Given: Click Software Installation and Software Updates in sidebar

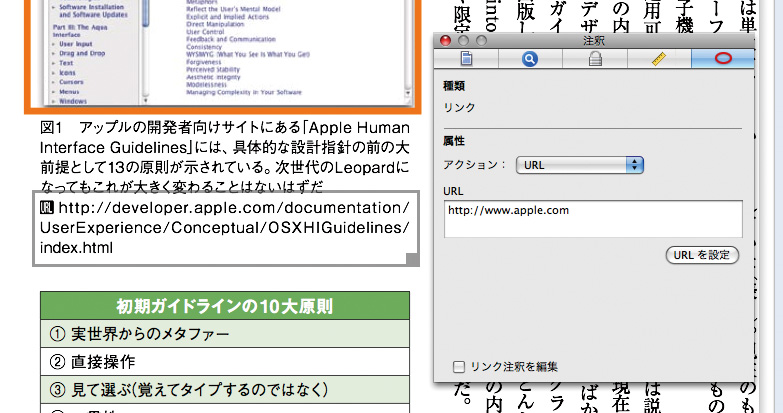Looking at the screenshot, I should click(93, 11).
